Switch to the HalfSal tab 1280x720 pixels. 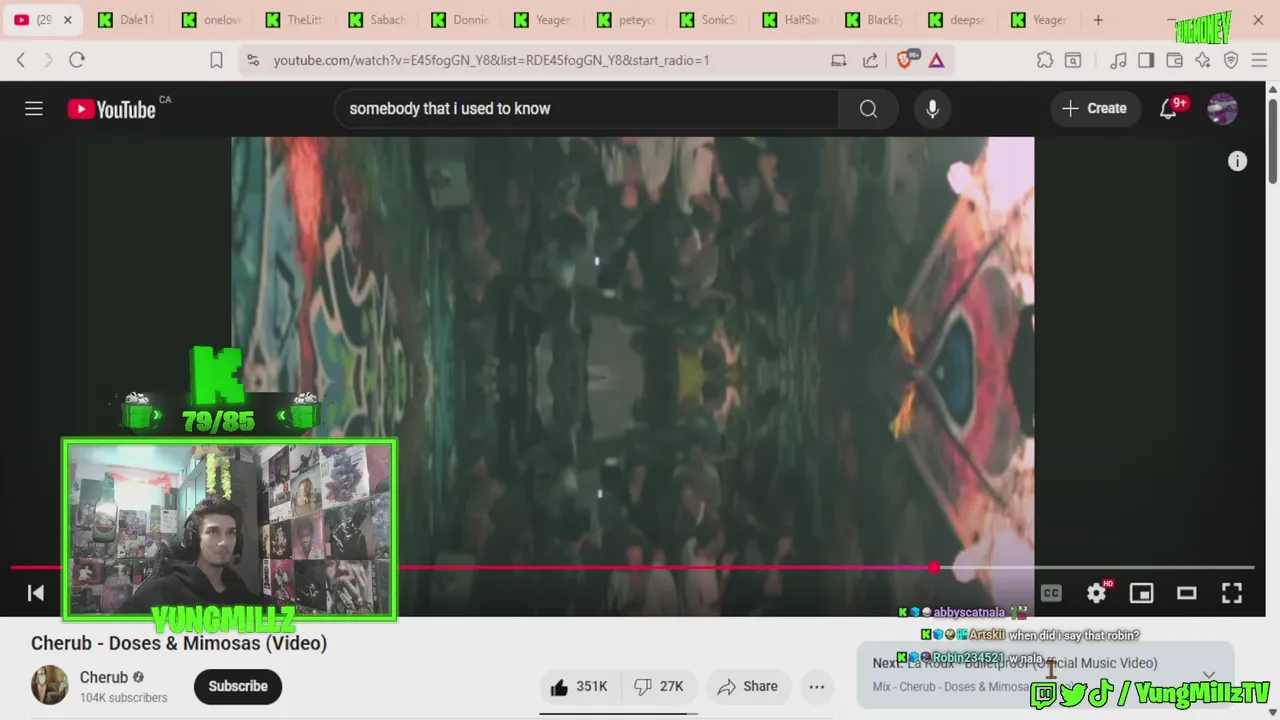pyautogui.click(x=792, y=20)
